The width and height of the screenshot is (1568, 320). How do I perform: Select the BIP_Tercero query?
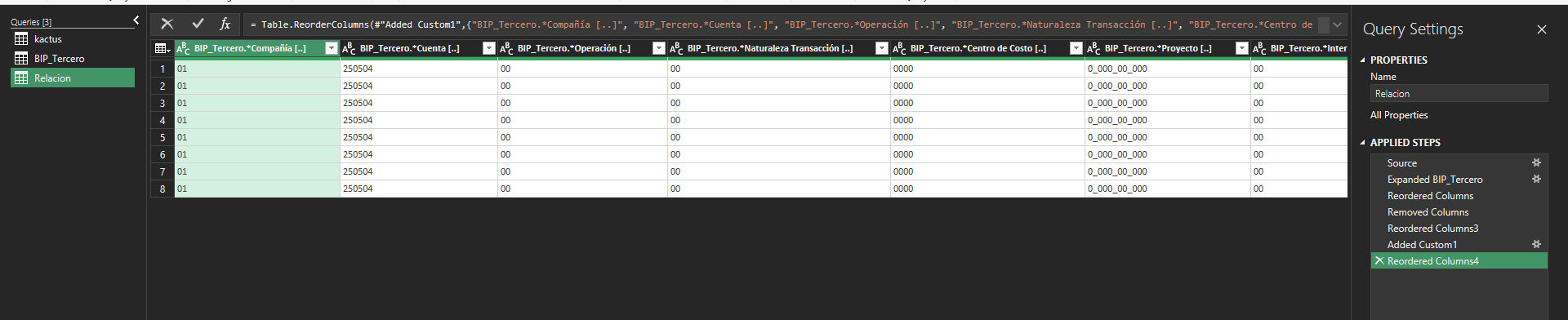tap(73, 59)
